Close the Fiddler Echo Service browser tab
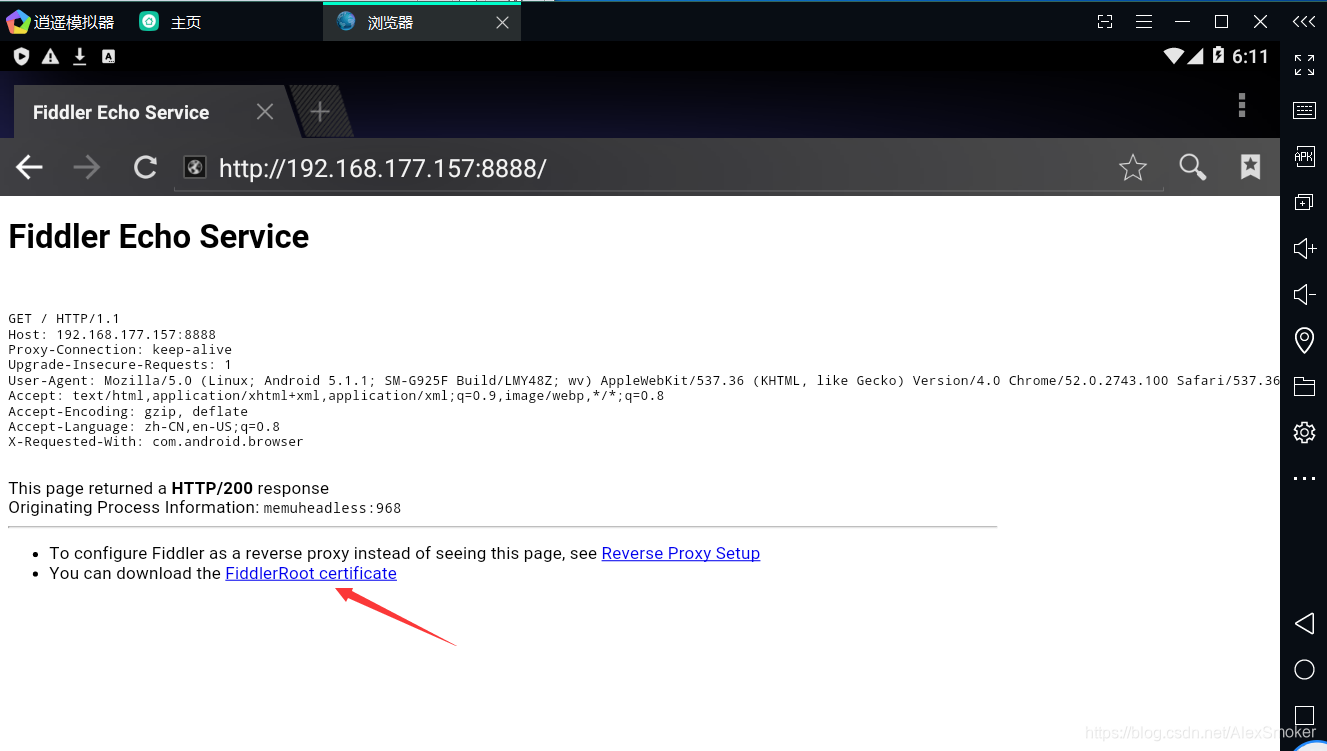 (265, 112)
